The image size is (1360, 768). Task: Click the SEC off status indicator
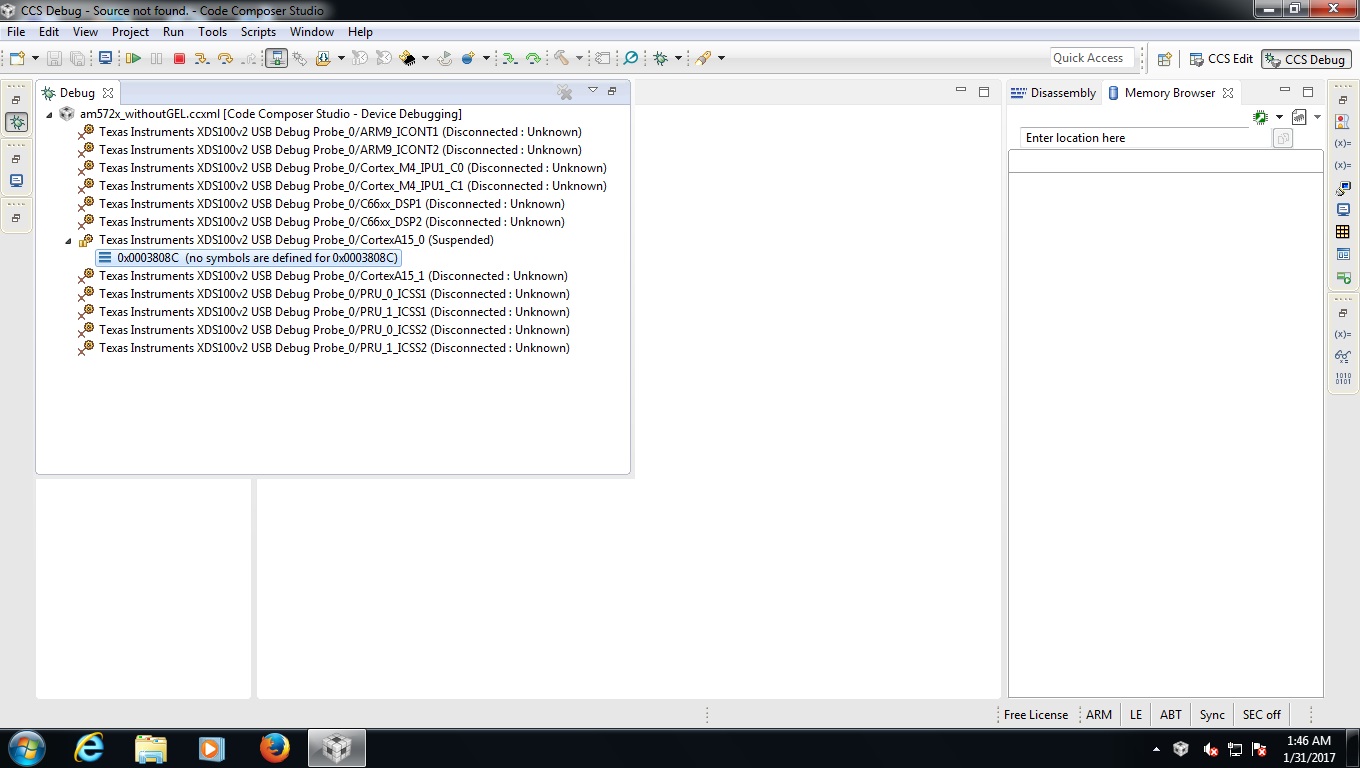1261,715
